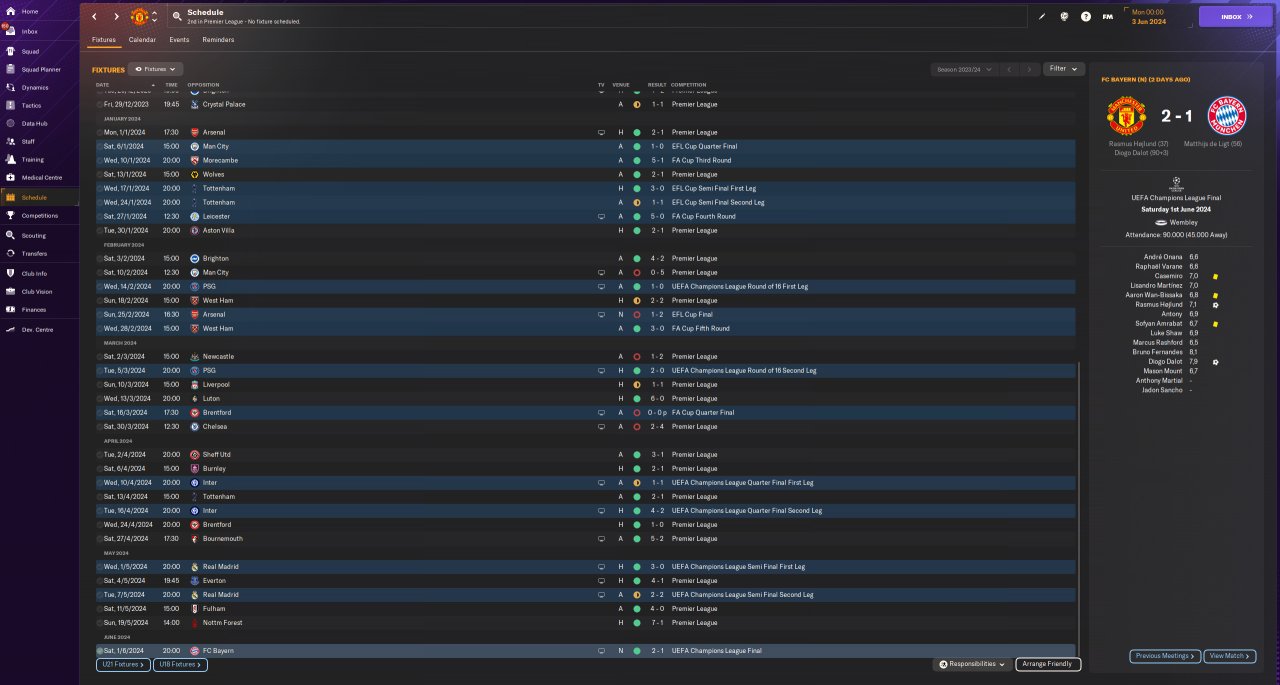Expand the Responsibilities dropdown

tap(973, 664)
